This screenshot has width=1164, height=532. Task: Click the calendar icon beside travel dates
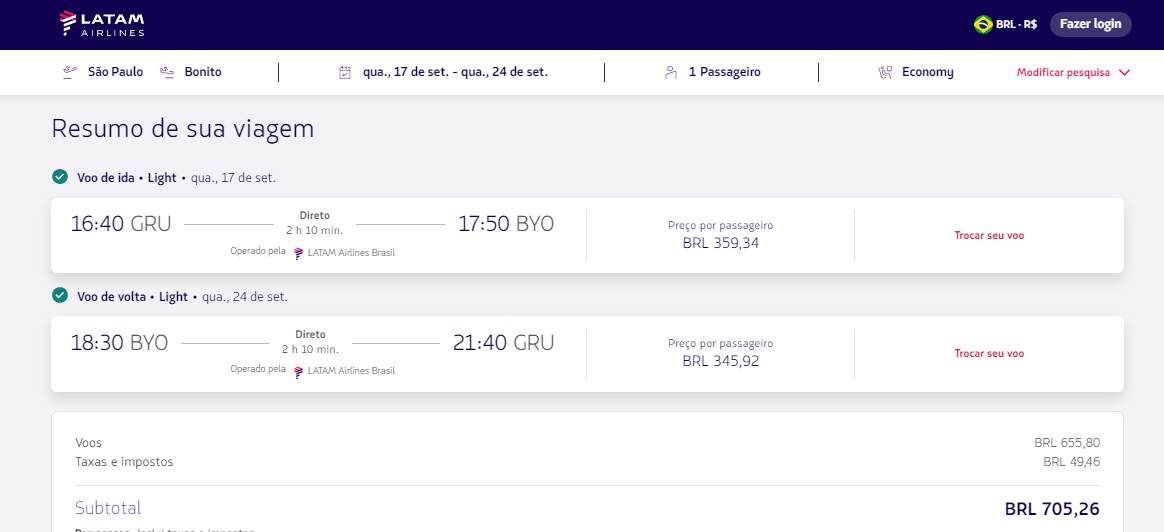click(345, 72)
